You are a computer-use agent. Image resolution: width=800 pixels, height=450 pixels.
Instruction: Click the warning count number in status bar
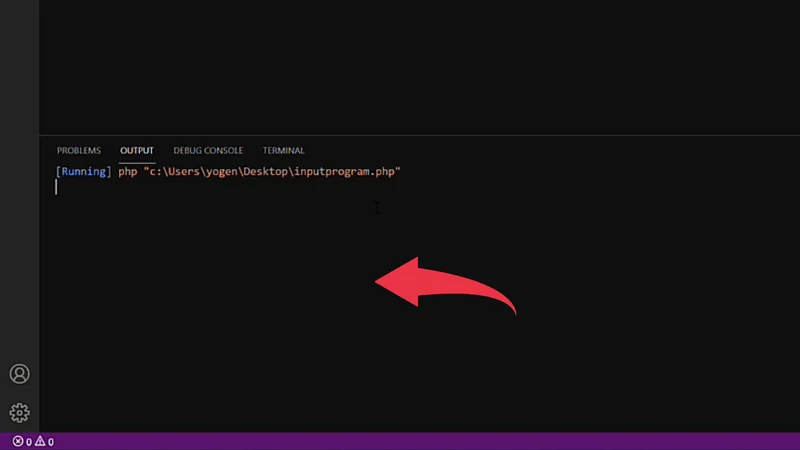[x=51, y=442]
